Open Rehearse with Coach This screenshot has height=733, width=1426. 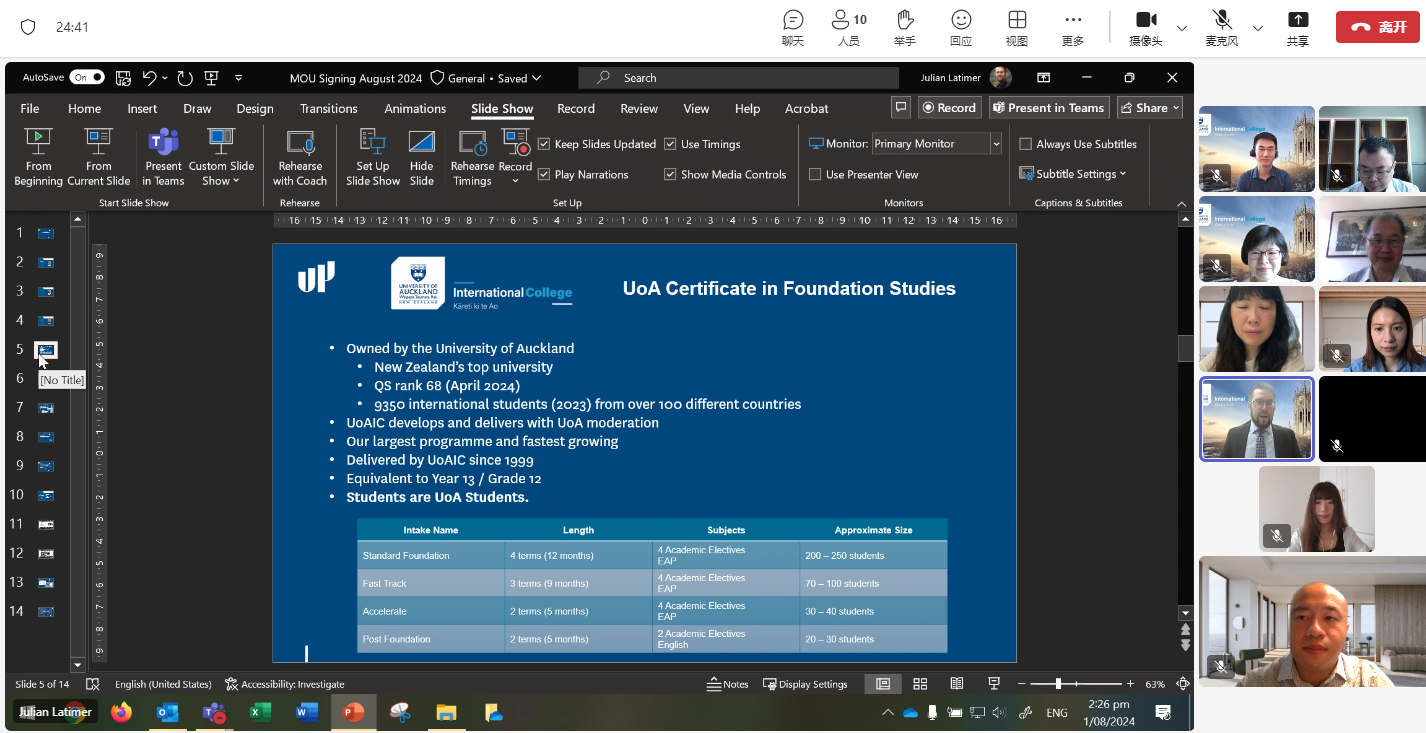(300, 142)
